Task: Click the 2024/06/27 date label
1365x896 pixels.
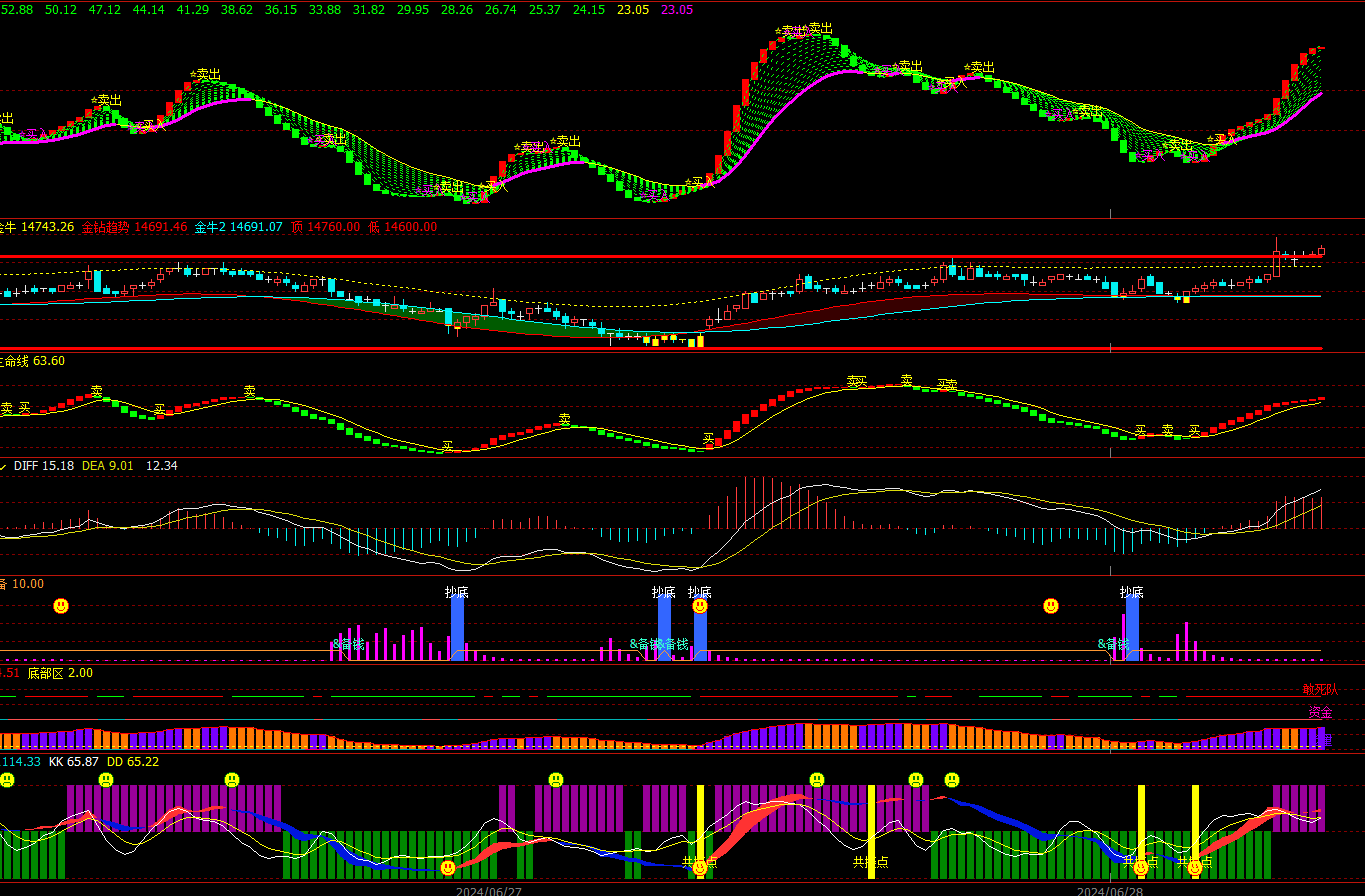Action: coord(489,891)
